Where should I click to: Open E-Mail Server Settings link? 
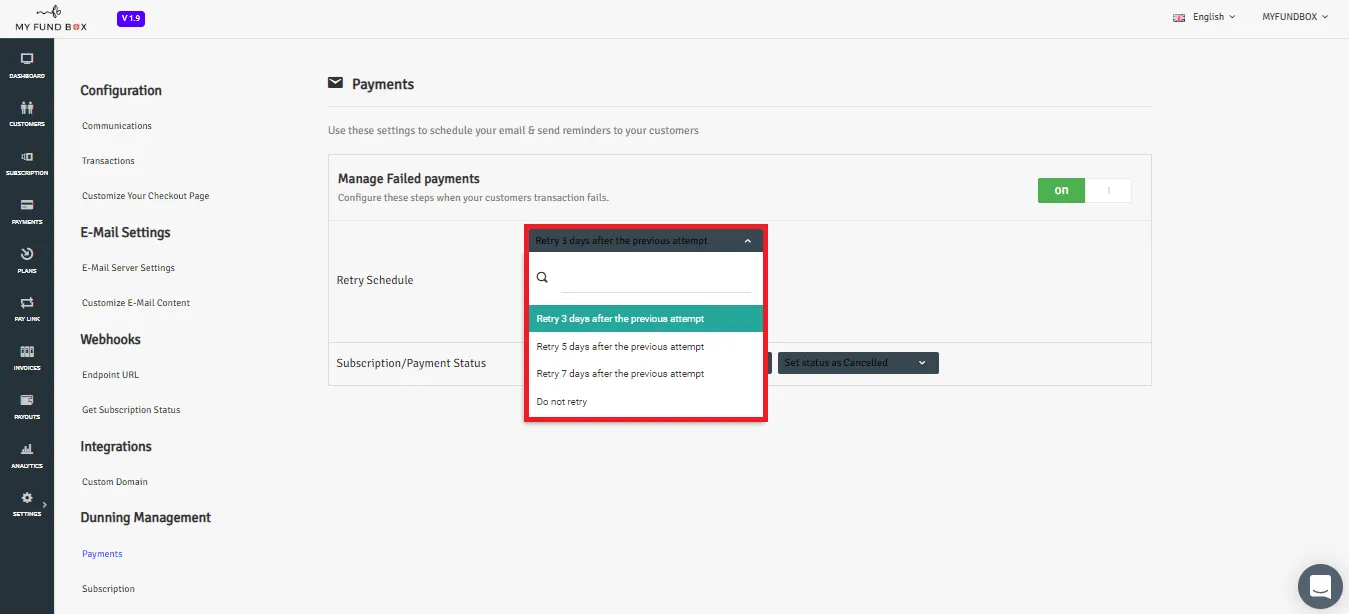(128, 268)
